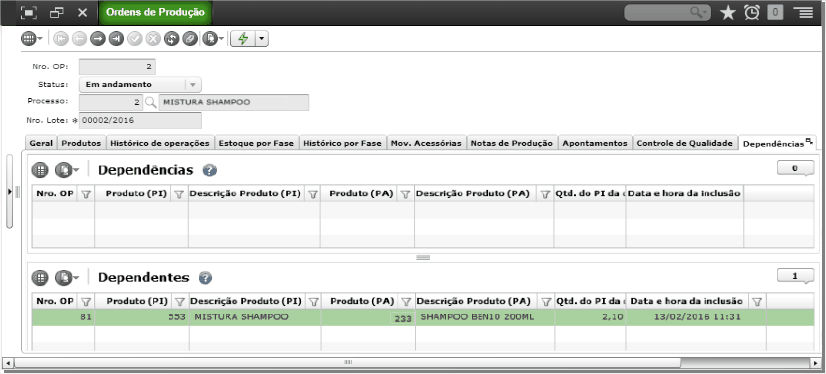This screenshot has width=826, height=374.
Task: Click help icon beside Dependentes title
Action: pos(205,278)
